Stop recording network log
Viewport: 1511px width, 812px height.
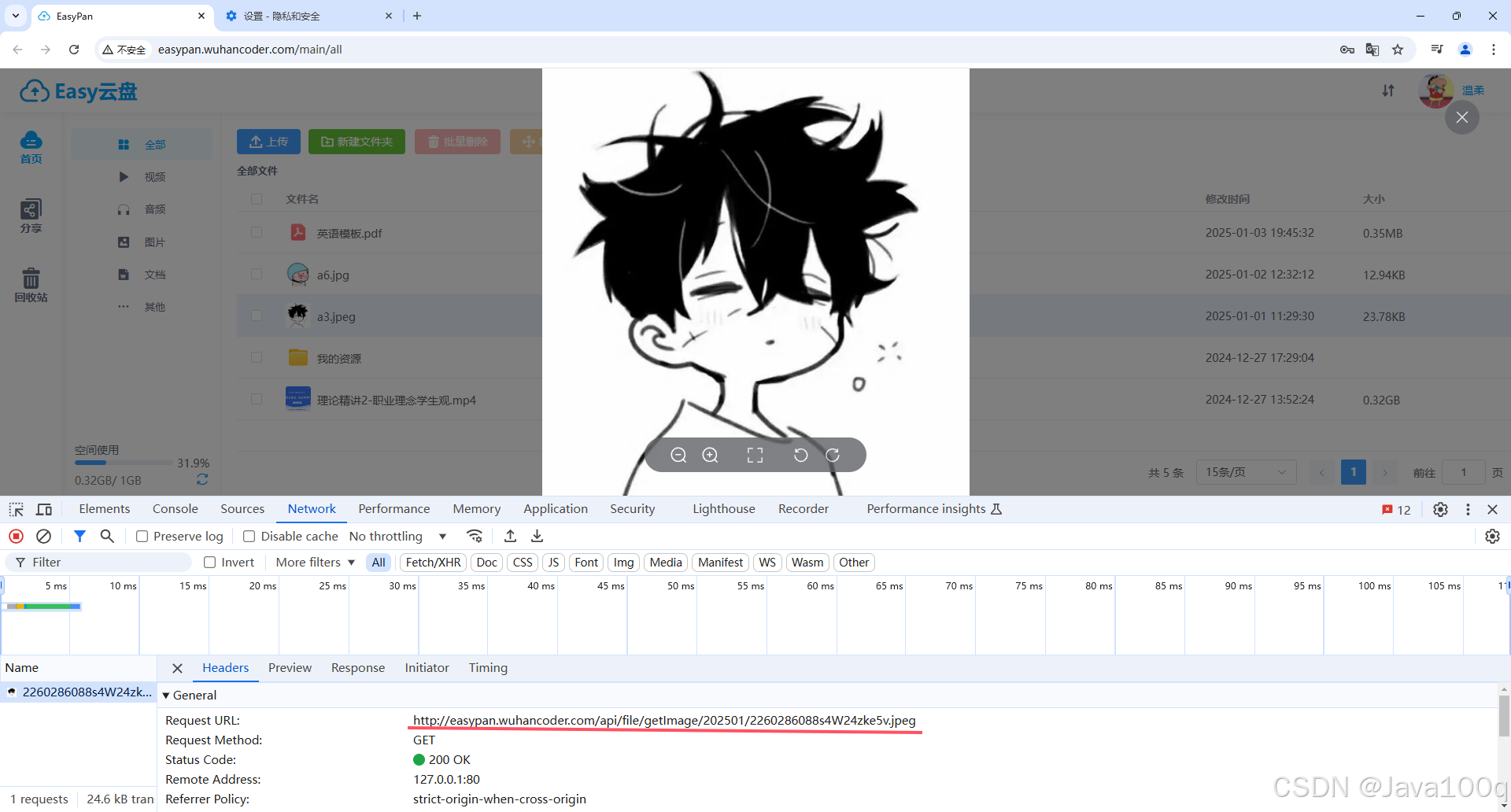click(x=16, y=536)
